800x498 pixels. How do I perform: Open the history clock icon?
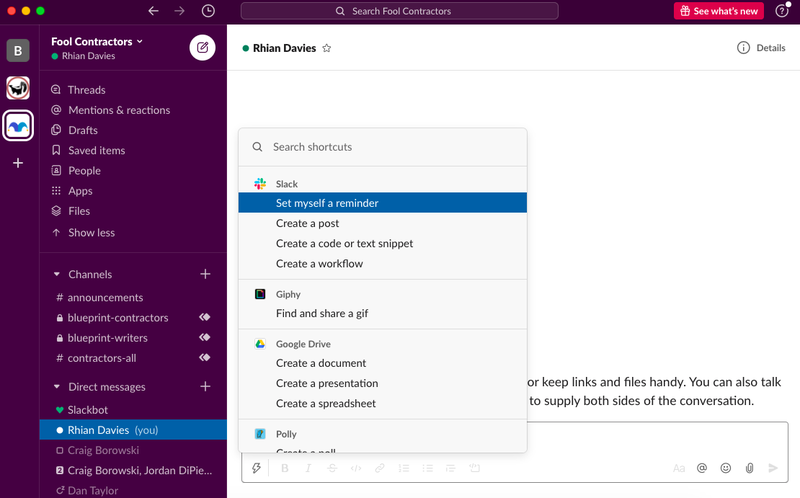pyautogui.click(x=208, y=11)
